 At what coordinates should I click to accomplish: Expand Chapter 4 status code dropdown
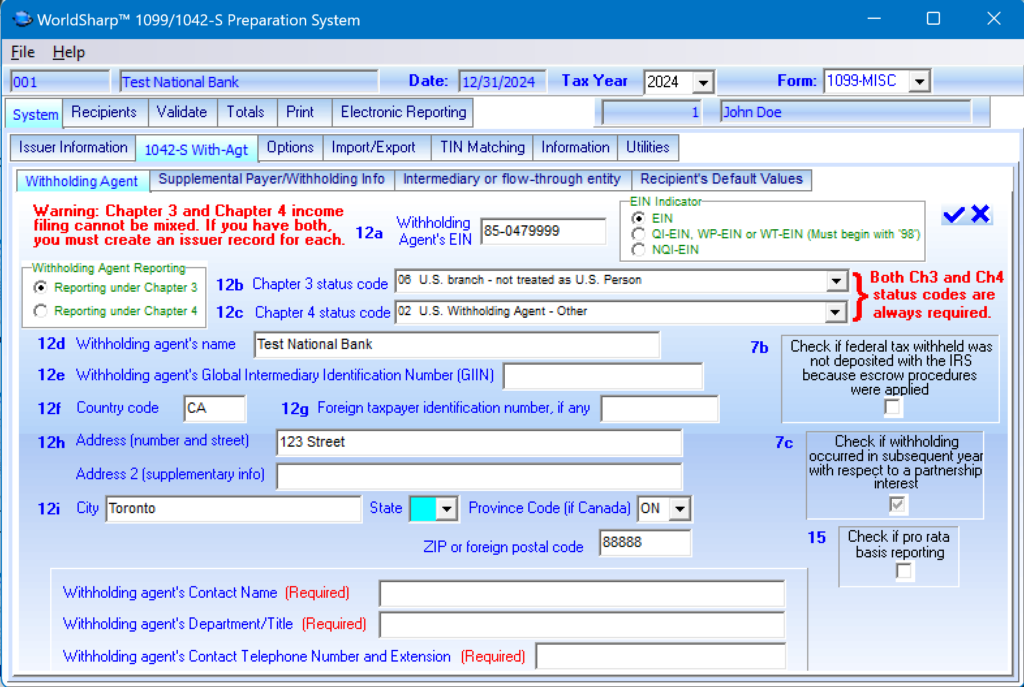(835, 312)
